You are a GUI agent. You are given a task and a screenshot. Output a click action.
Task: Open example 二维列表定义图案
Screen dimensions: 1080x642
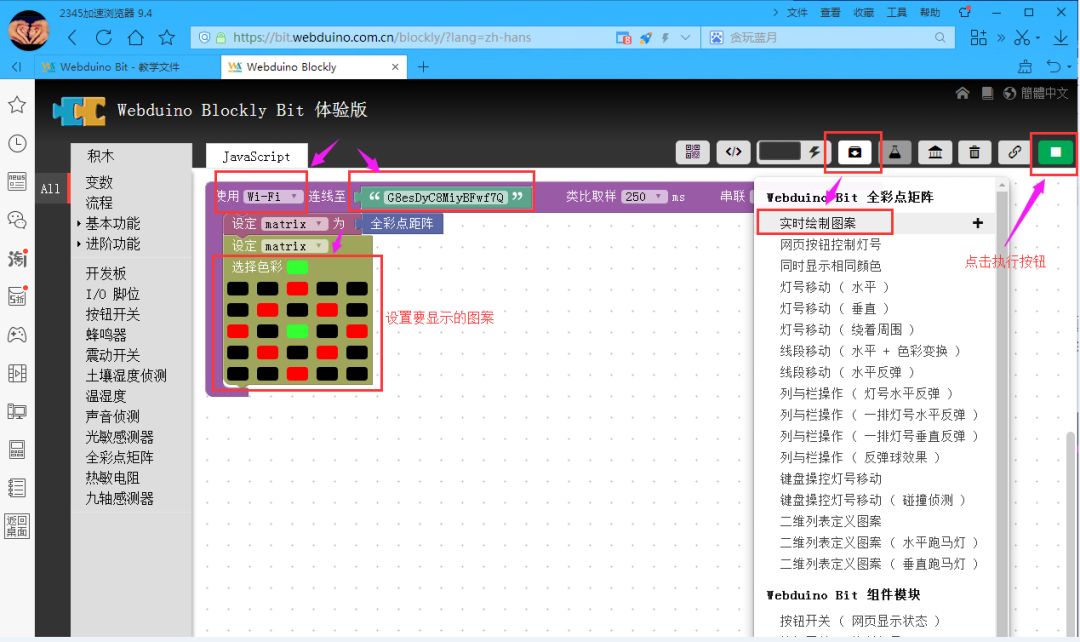(x=830, y=521)
